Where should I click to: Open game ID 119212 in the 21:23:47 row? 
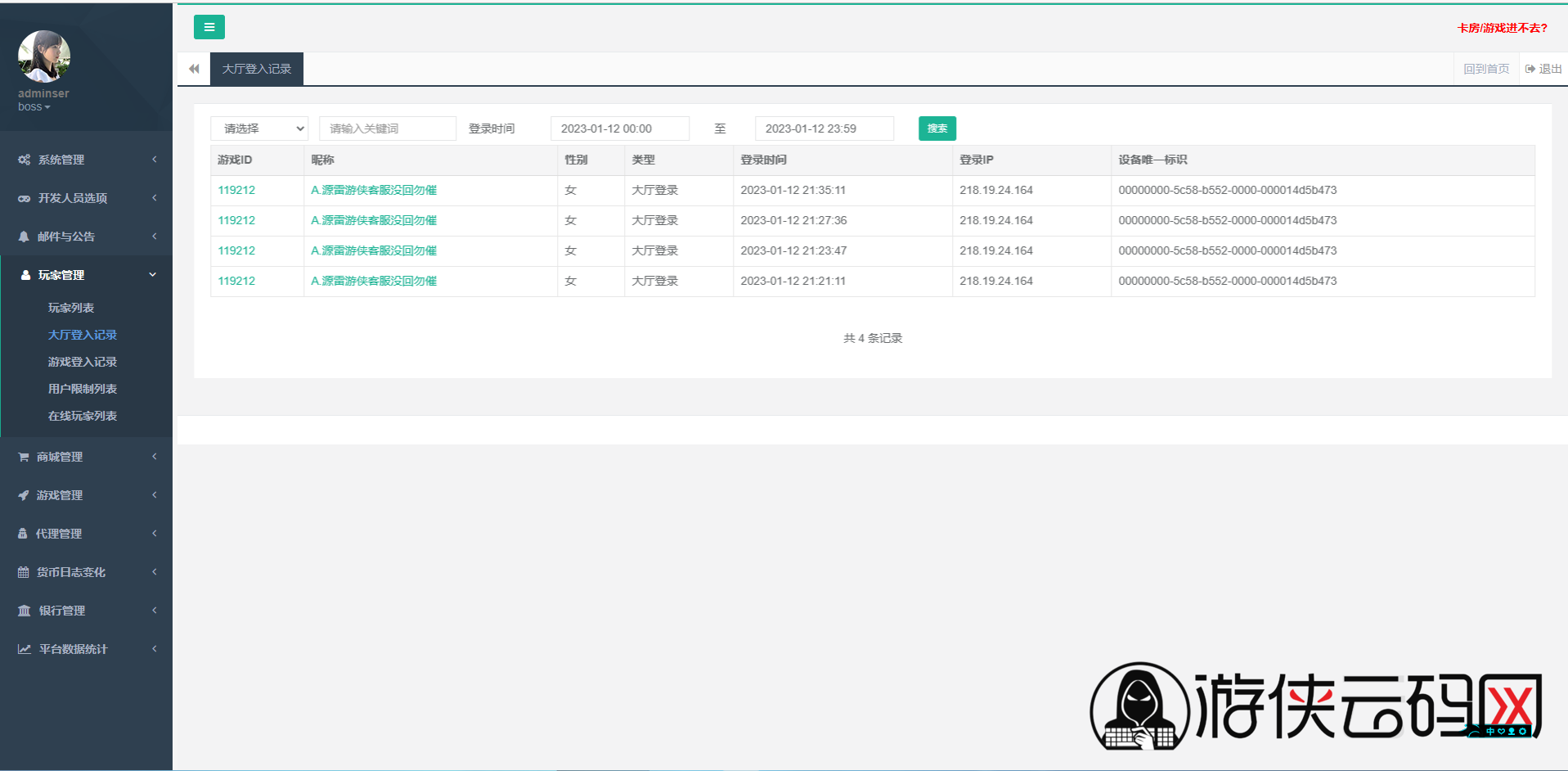(x=236, y=250)
